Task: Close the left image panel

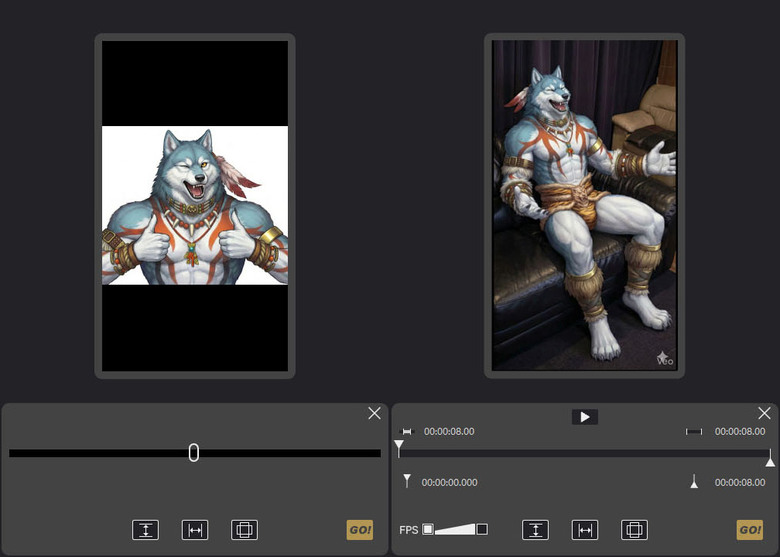Action: 375,413
